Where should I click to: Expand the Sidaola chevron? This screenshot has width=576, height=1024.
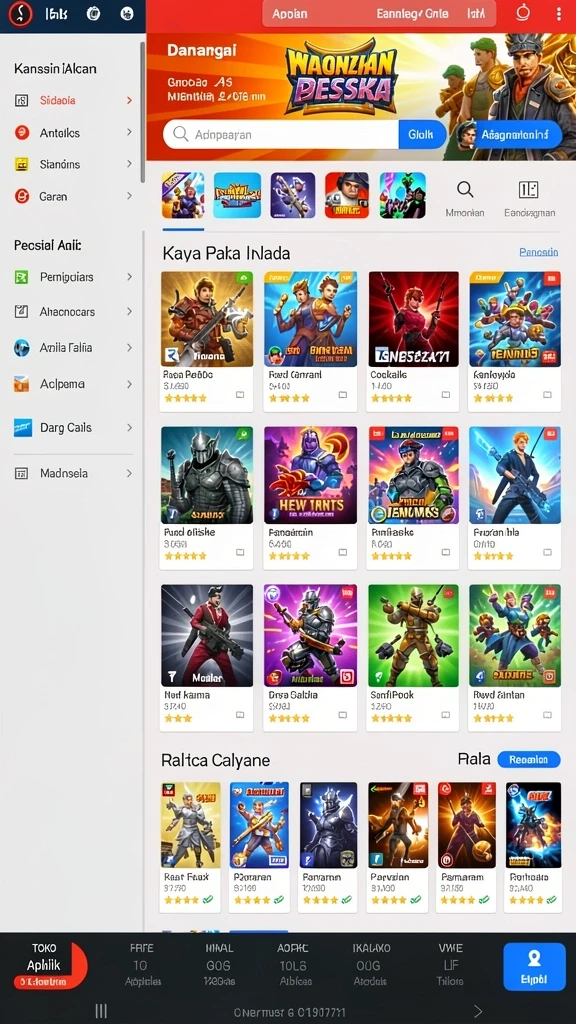129,101
